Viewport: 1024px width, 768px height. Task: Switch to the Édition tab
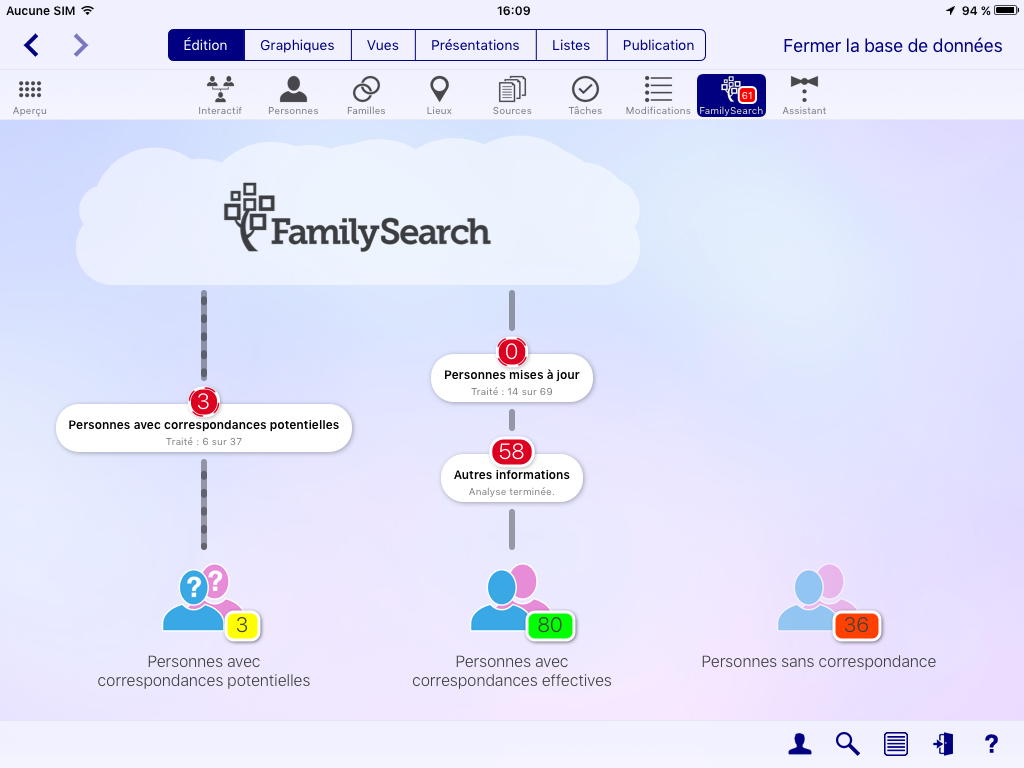point(206,45)
